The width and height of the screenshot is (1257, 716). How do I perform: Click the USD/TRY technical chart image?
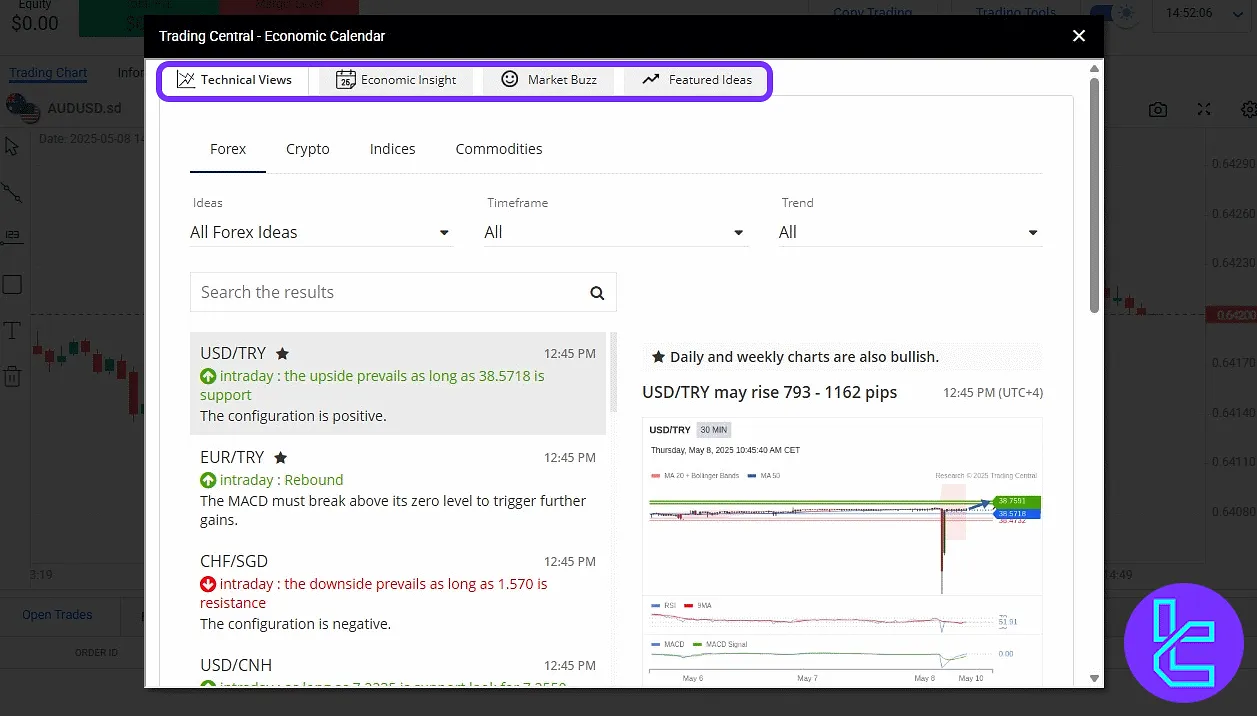coord(842,552)
